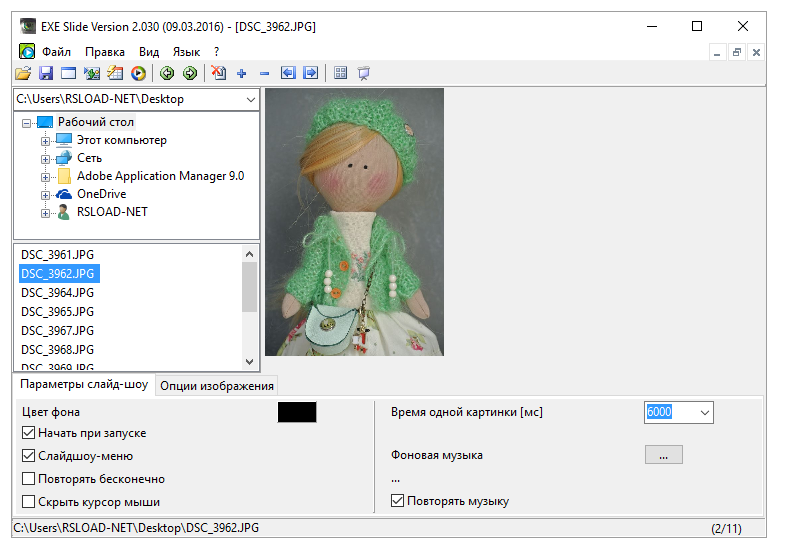The width and height of the screenshot is (796, 556).
Task: Click the blue minus toolbar icon
Action: point(264,74)
